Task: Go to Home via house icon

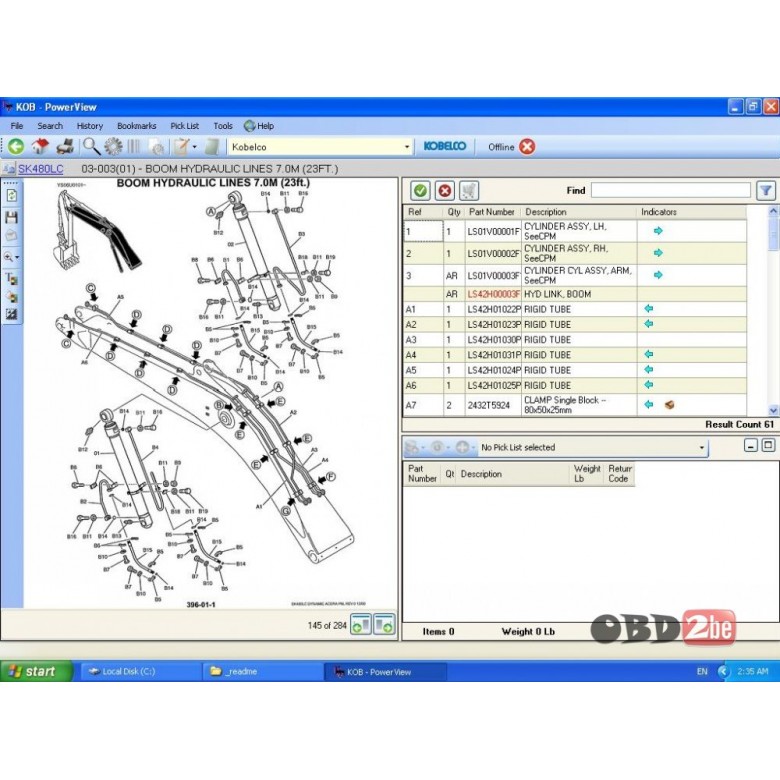Action: [x=40, y=146]
